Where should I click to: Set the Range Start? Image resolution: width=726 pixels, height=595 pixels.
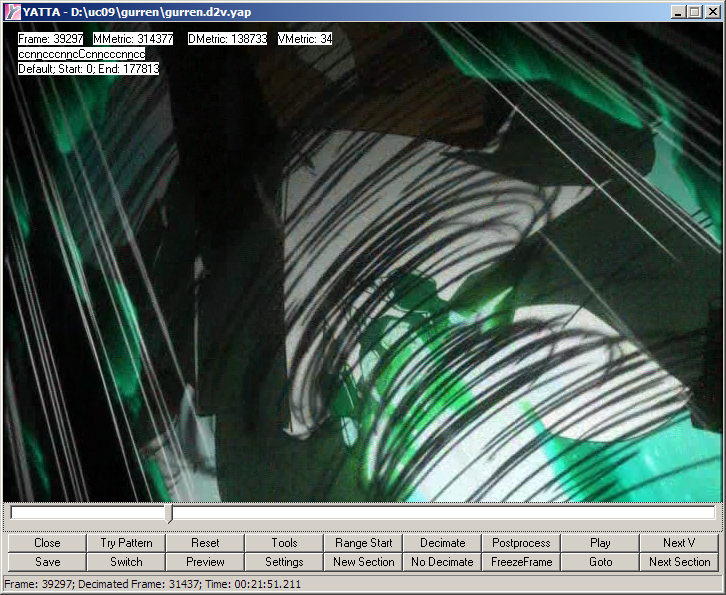click(x=363, y=543)
